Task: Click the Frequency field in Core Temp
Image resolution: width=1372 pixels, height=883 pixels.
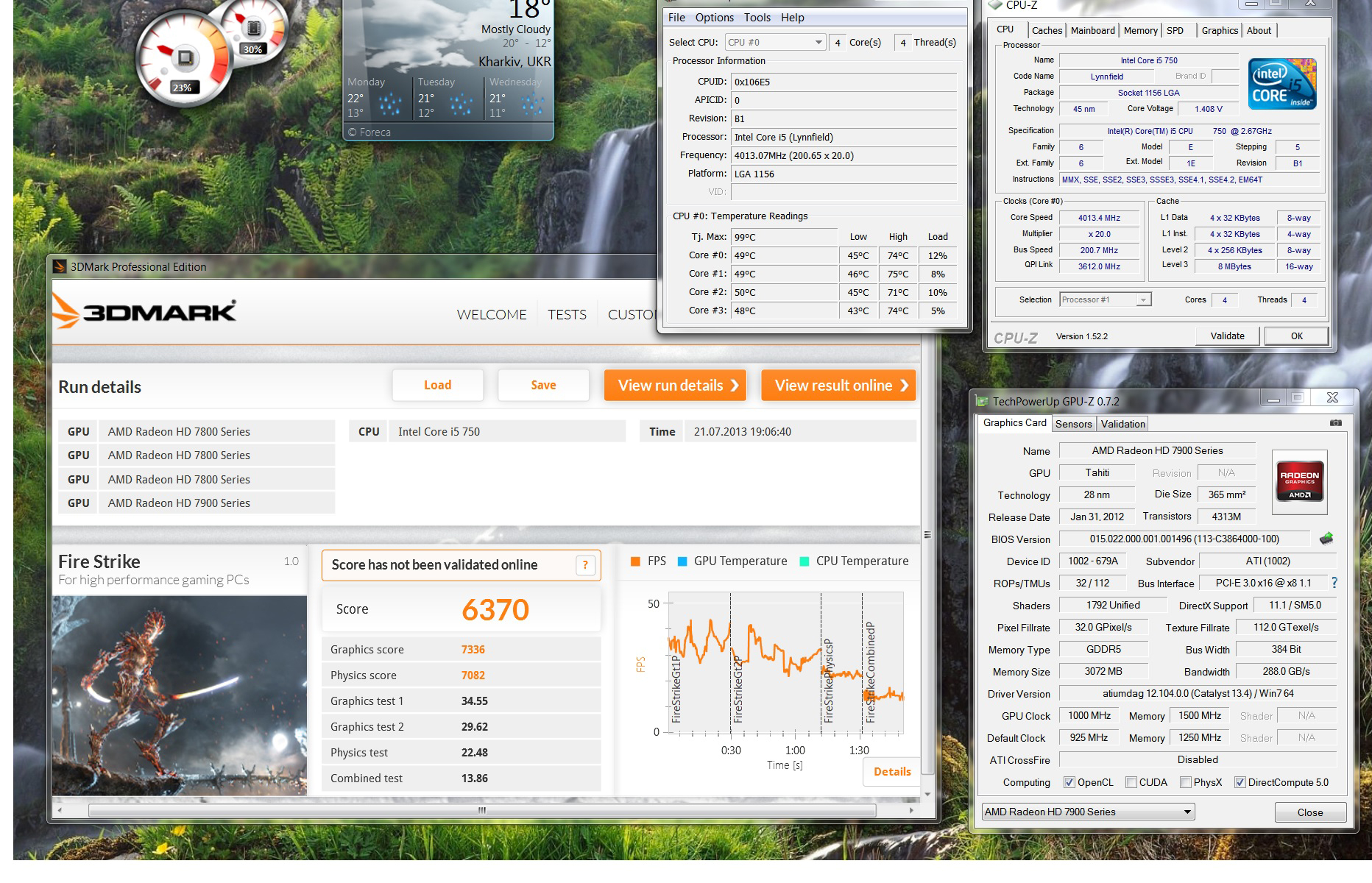Action: 844,155
